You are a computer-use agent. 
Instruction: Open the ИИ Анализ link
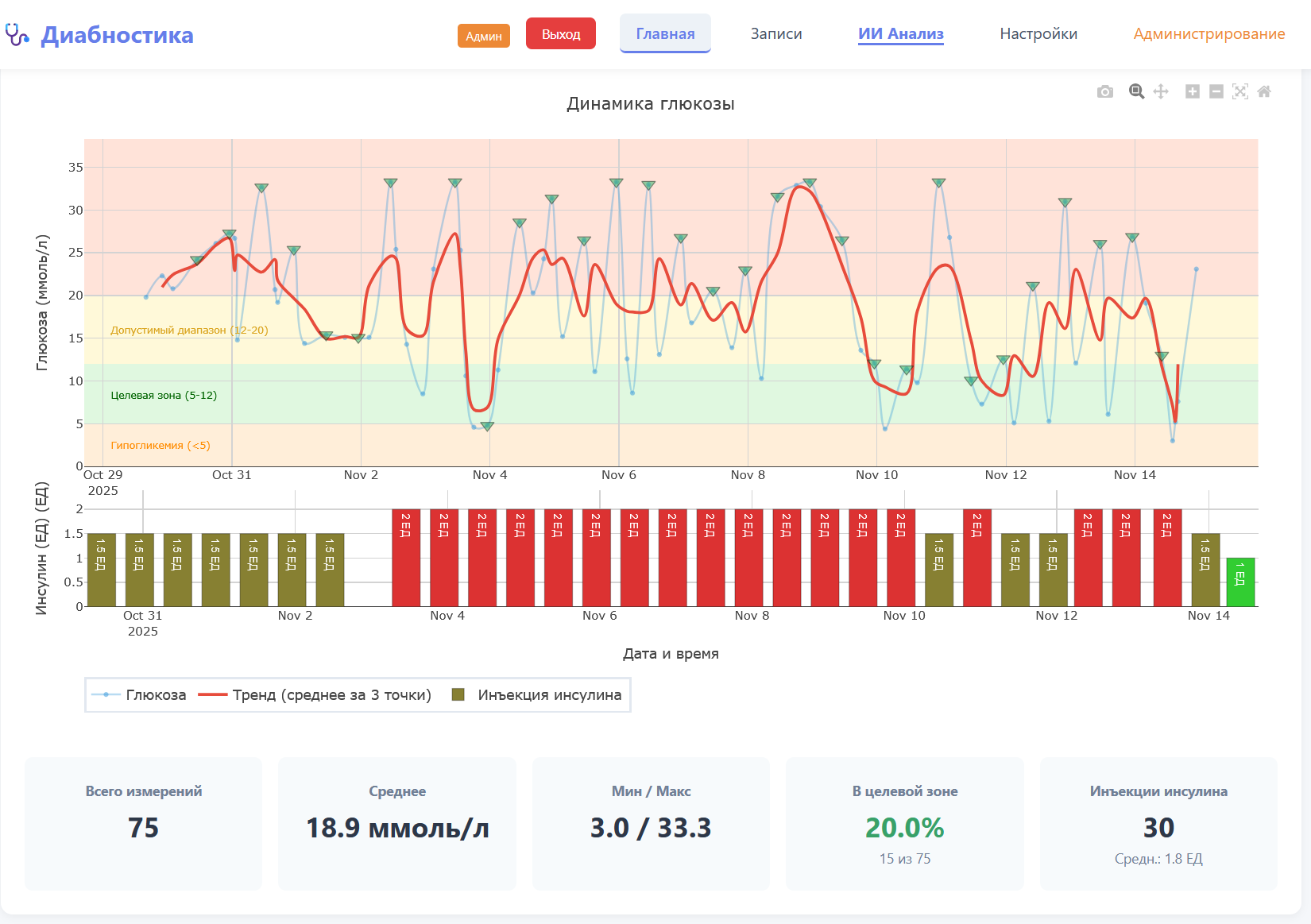(x=900, y=34)
